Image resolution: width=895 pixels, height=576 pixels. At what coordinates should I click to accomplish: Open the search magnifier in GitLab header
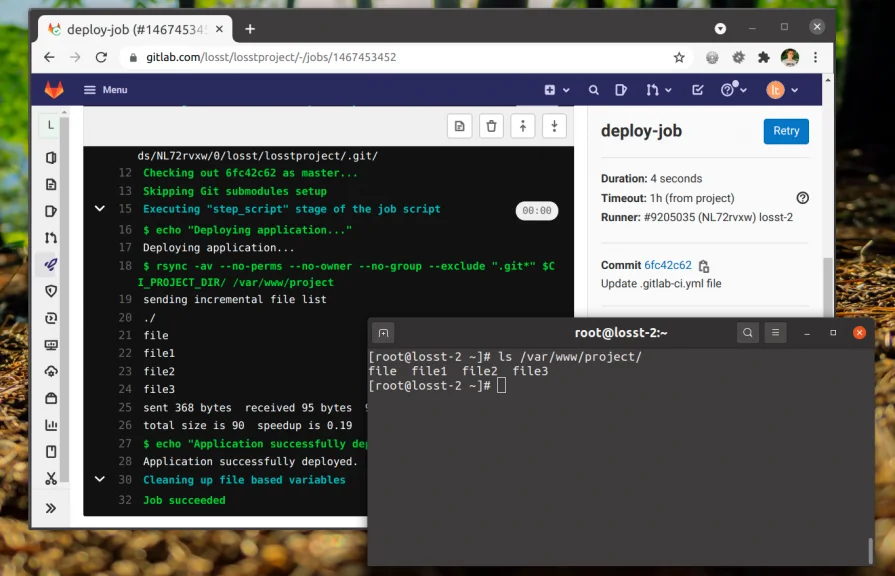(594, 89)
